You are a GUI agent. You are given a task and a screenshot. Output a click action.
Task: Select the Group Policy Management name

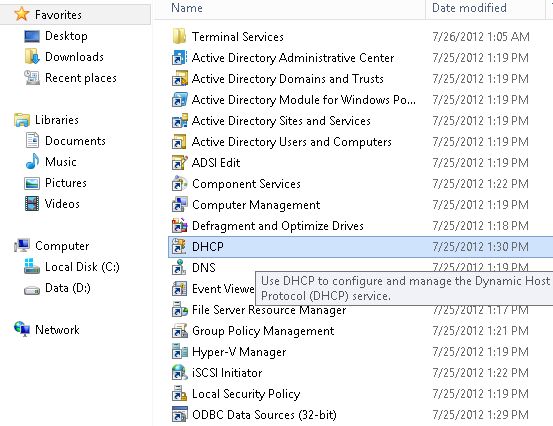tap(263, 331)
